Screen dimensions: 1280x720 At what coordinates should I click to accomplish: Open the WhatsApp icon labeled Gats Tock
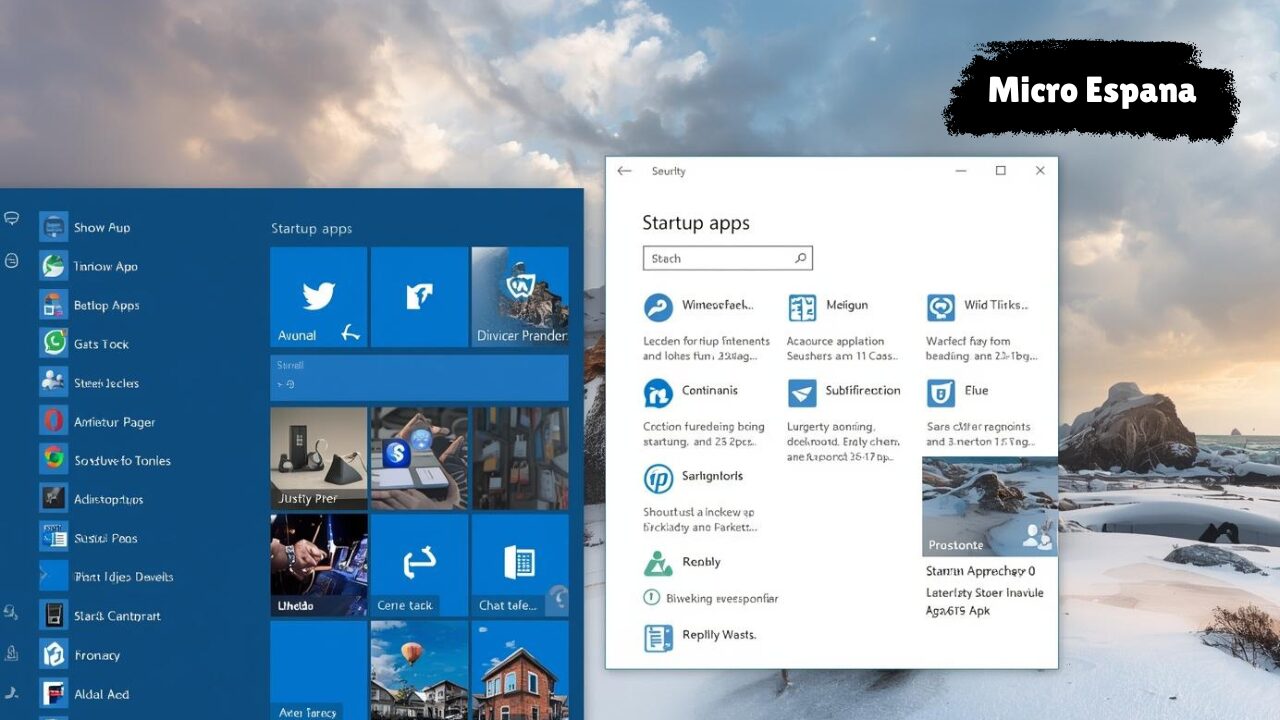coord(53,344)
